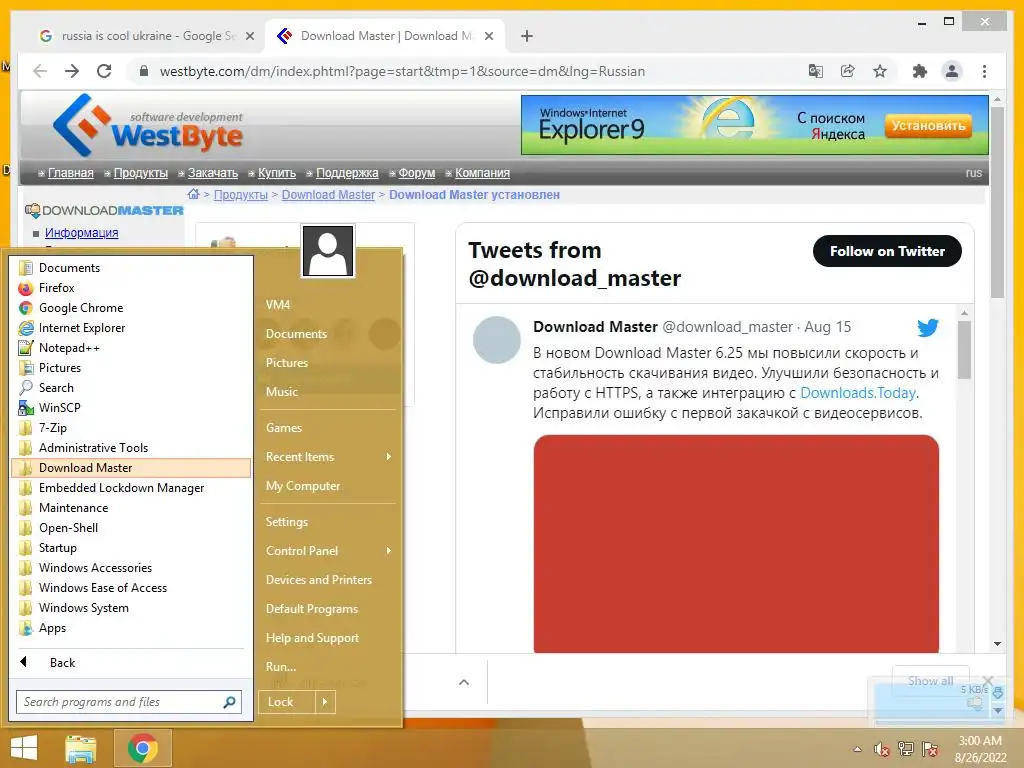Viewport: 1024px width, 768px height.
Task: Click in Search programs and files field
Action: (x=129, y=702)
